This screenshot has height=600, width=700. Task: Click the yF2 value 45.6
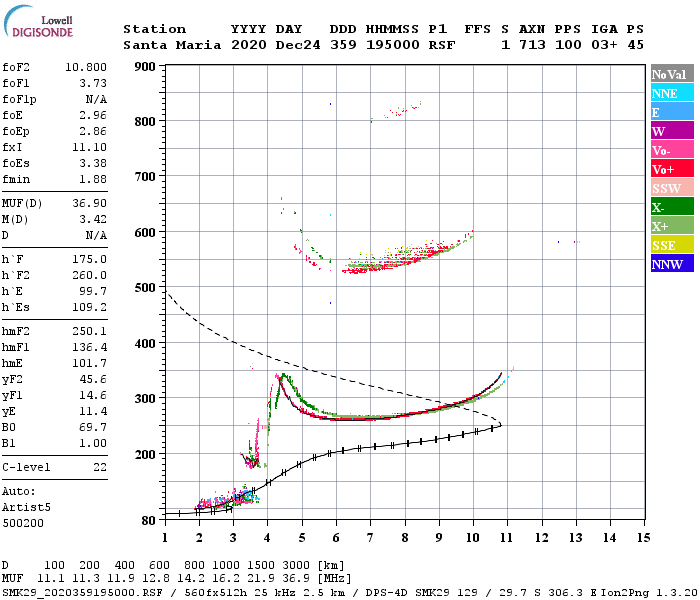pyautogui.click(x=93, y=379)
